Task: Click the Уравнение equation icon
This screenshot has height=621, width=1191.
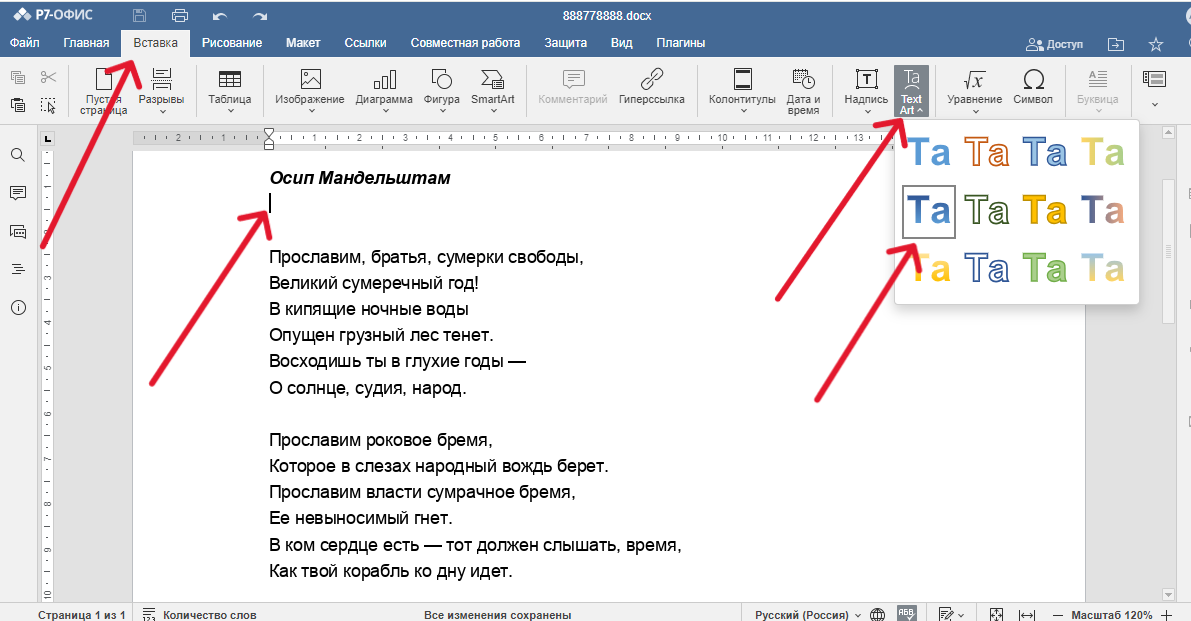Action: (x=974, y=81)
